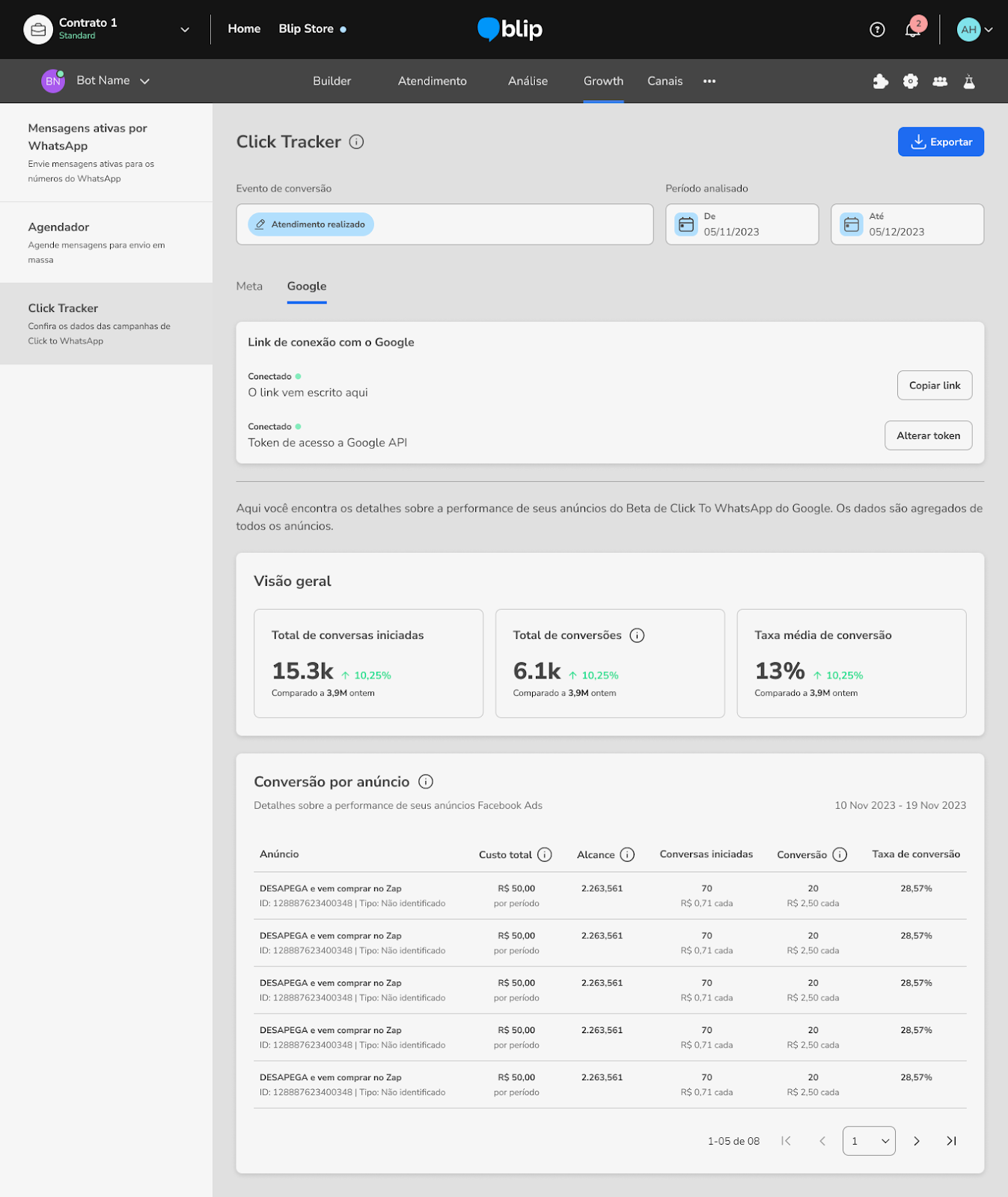Click the BN bot avatar
This screenshot has height=1197, width=1008.
[x=53, y=81]
